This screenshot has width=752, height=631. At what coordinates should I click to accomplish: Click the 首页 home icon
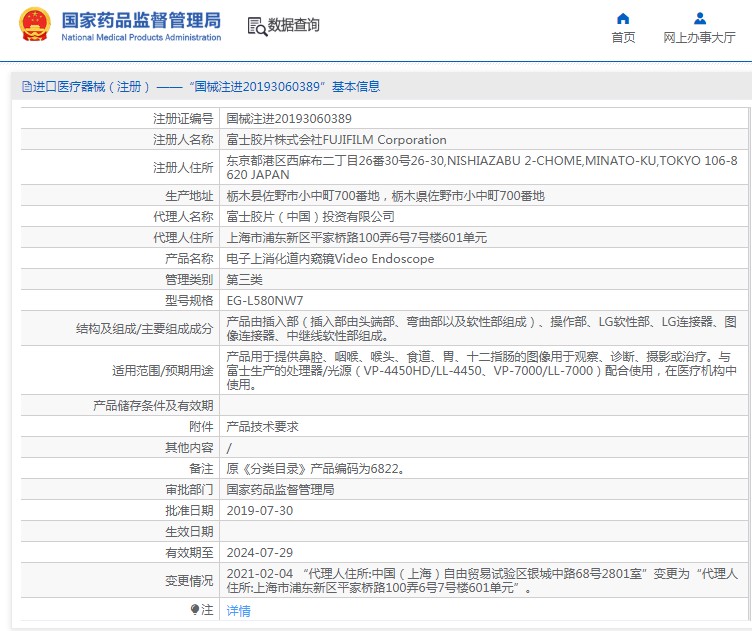(623, 19)
